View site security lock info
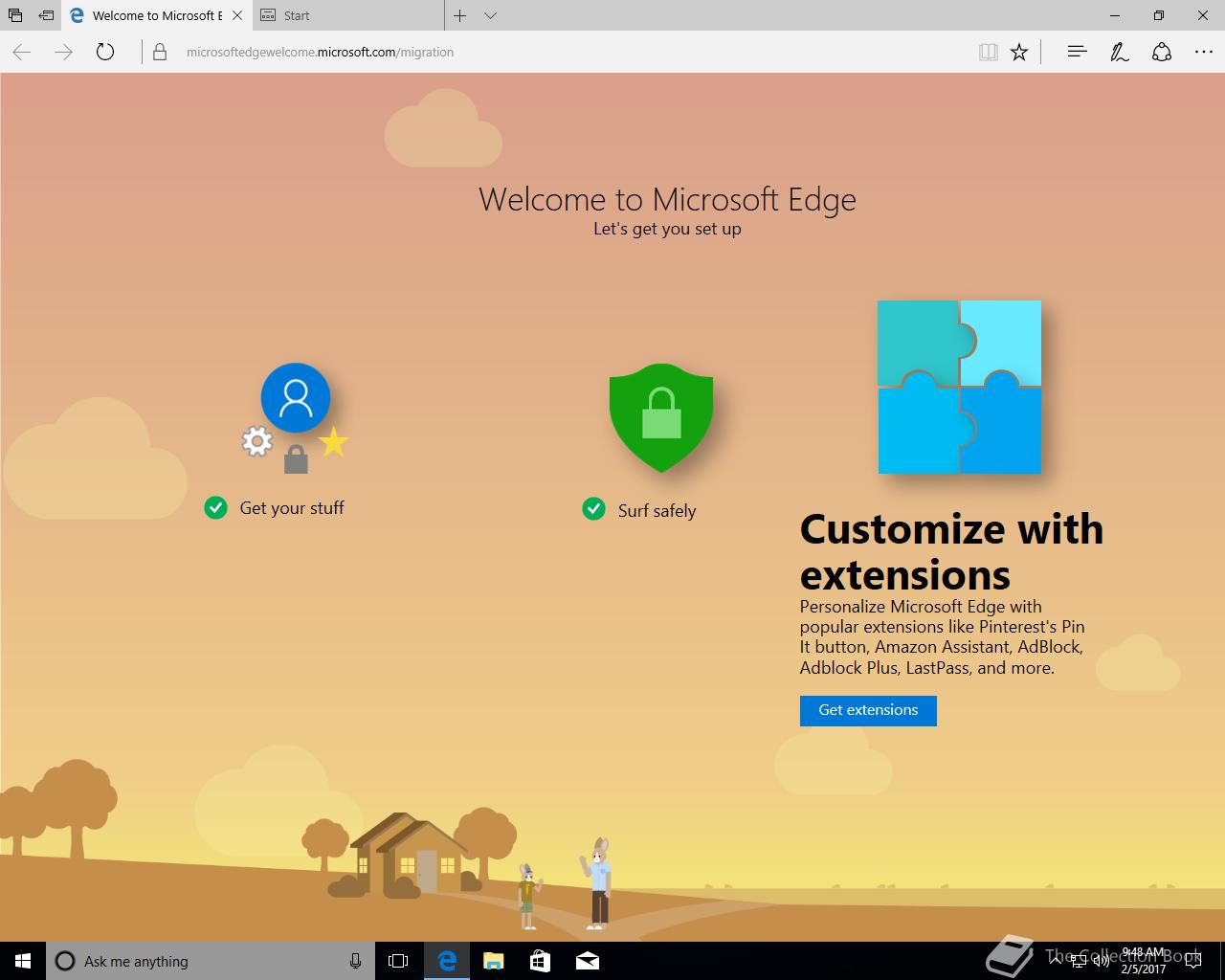 point(160,52)
